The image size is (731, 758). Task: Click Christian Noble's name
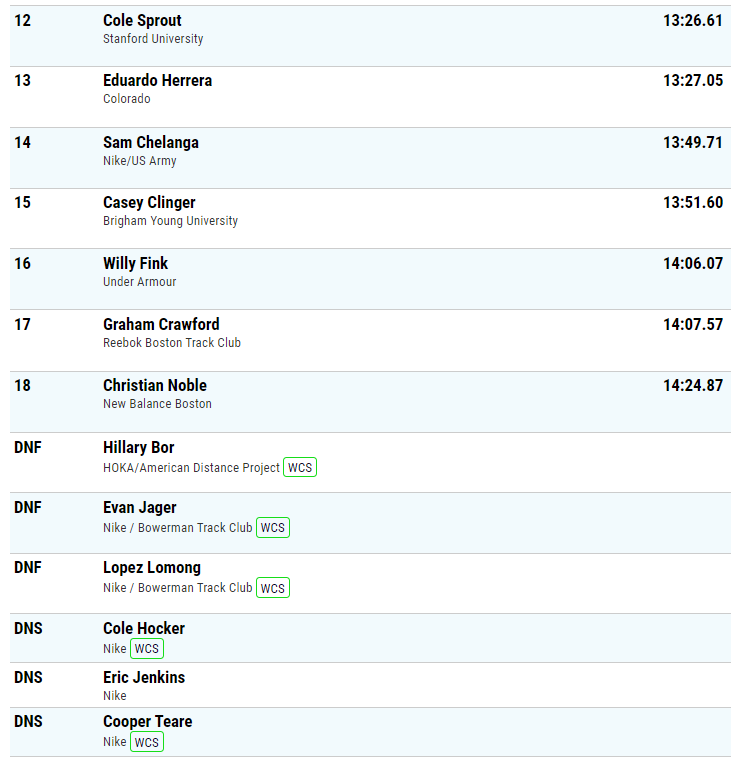point(155,385)
